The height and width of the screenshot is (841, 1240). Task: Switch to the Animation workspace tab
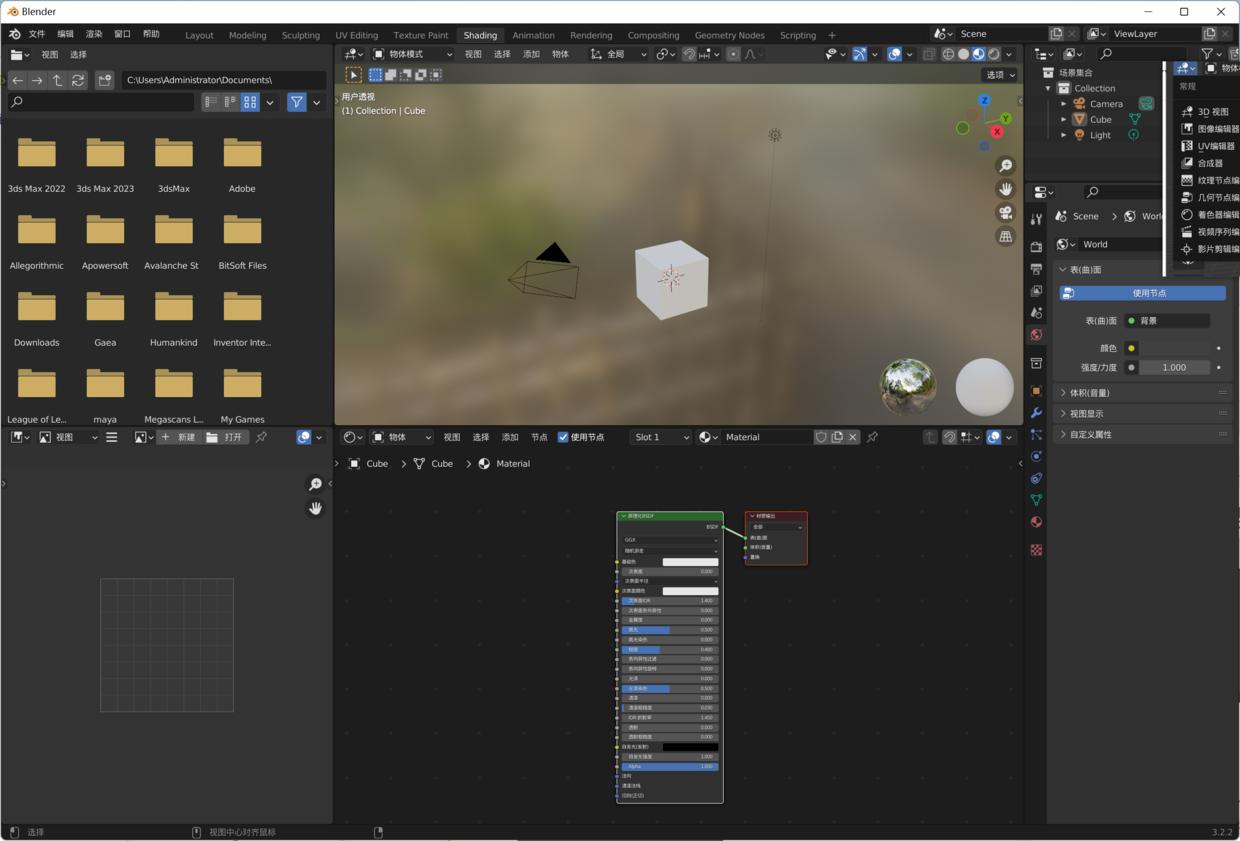(533, 35)
